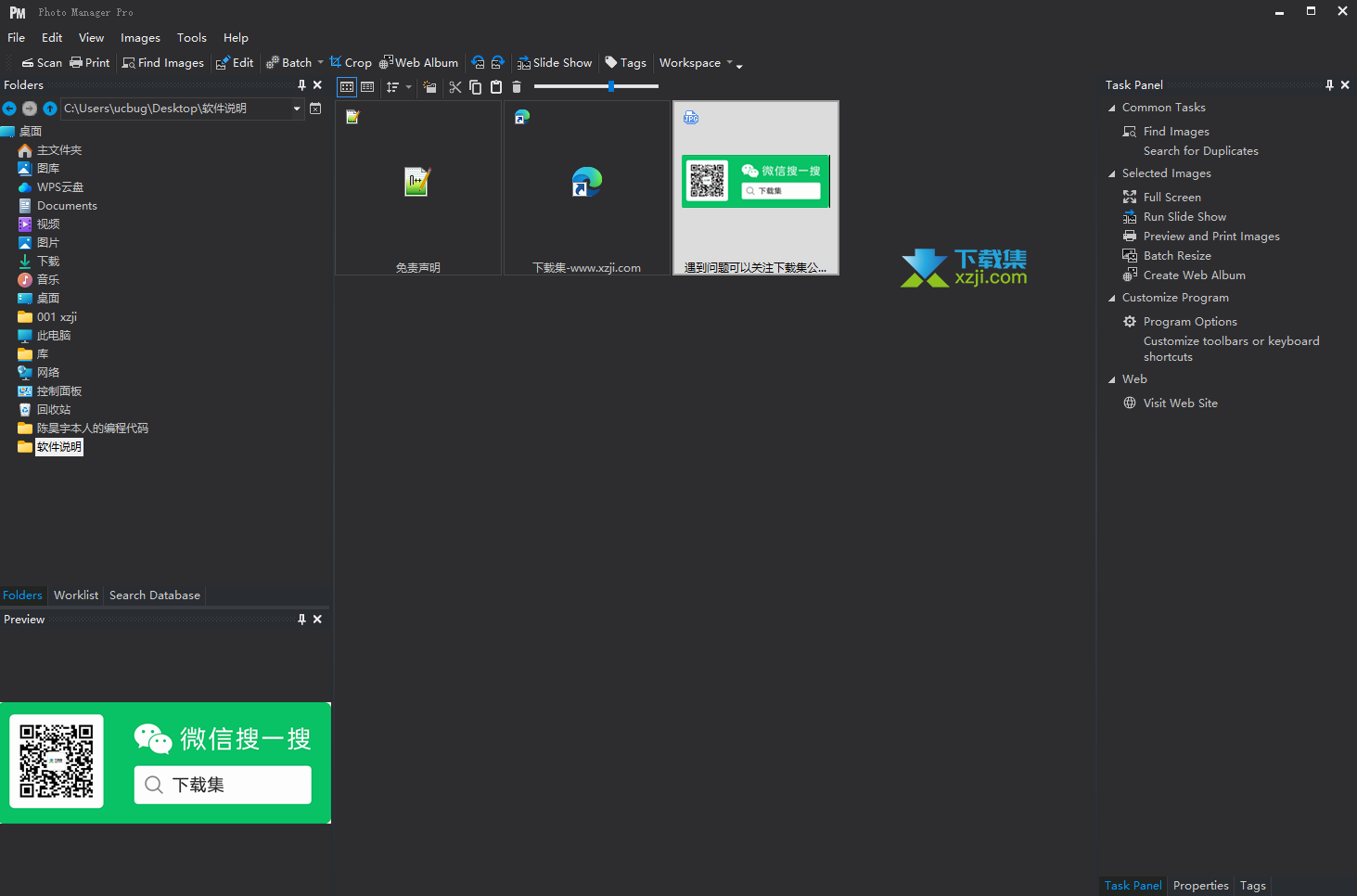Image resolution: width=1357 pixels, height=896 pixels.
Task: Click the Batch toolbar button
Action: click(289, 63)
